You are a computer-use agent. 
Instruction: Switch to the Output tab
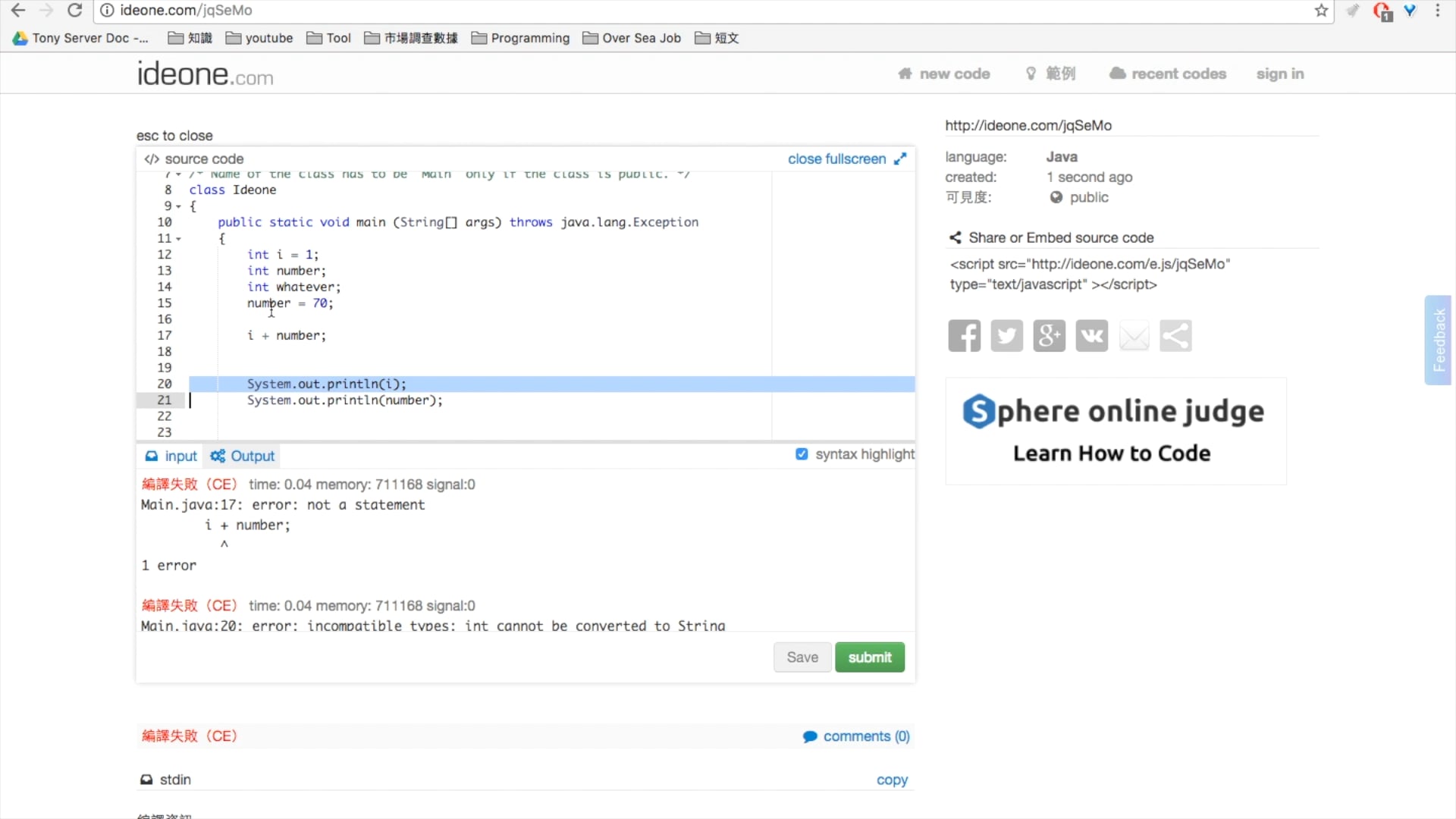point(243,456)
